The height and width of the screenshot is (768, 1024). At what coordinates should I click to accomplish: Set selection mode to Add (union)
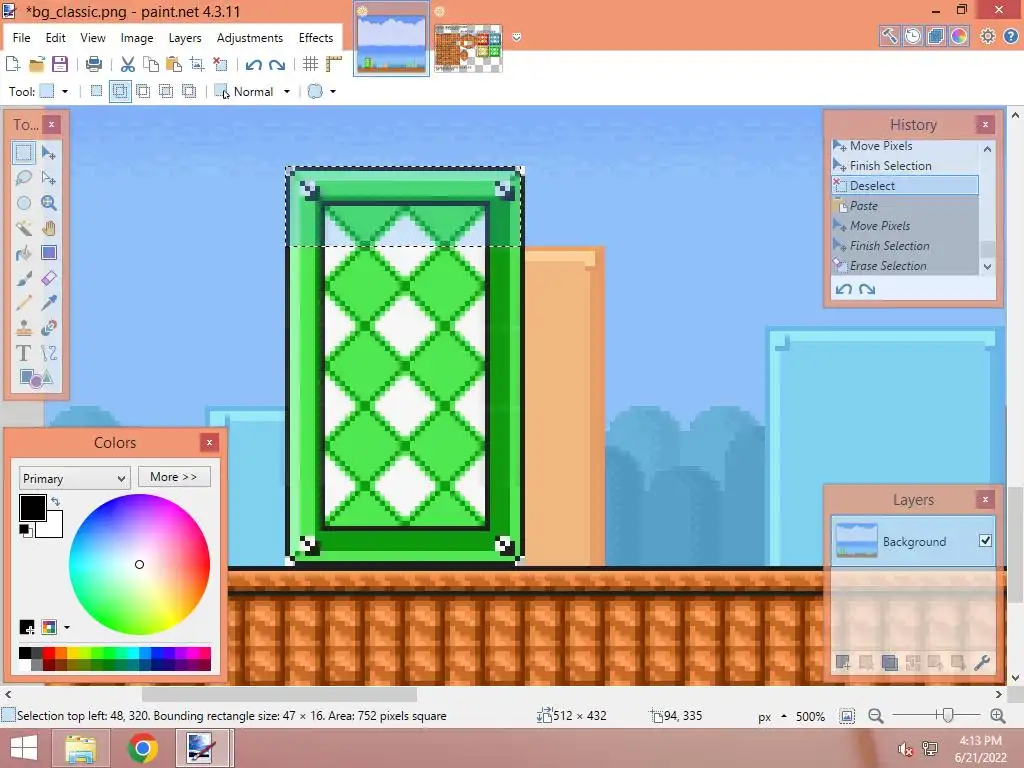click(120, 91)
